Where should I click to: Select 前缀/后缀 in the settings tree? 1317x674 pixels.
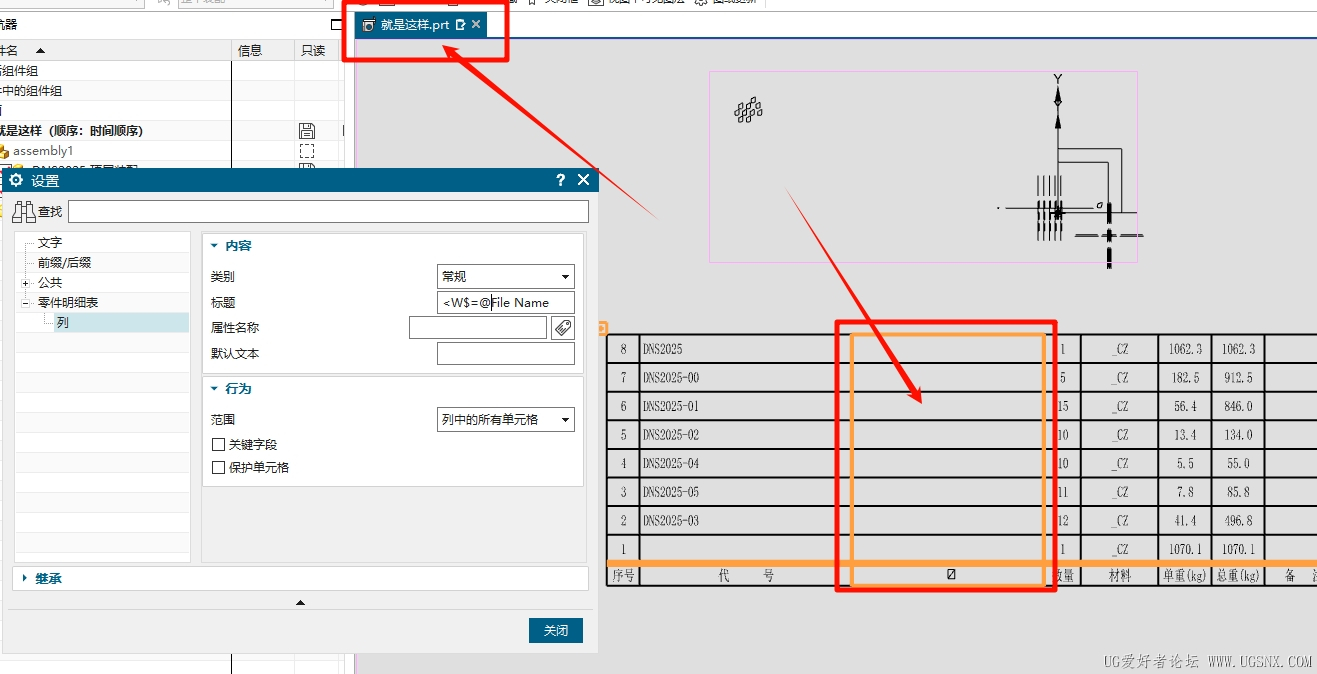coord(65,262)
